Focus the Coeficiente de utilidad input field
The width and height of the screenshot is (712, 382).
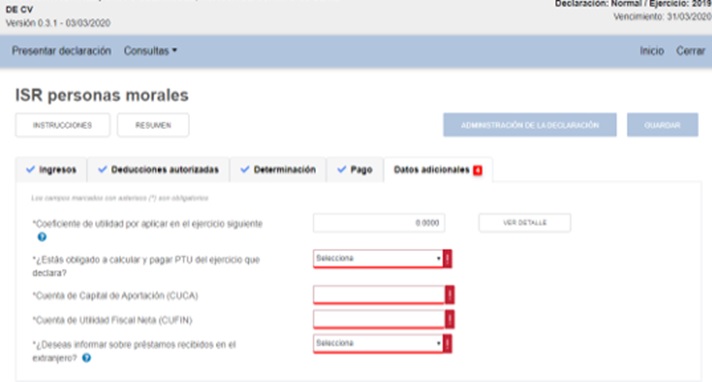pos(379,223)
